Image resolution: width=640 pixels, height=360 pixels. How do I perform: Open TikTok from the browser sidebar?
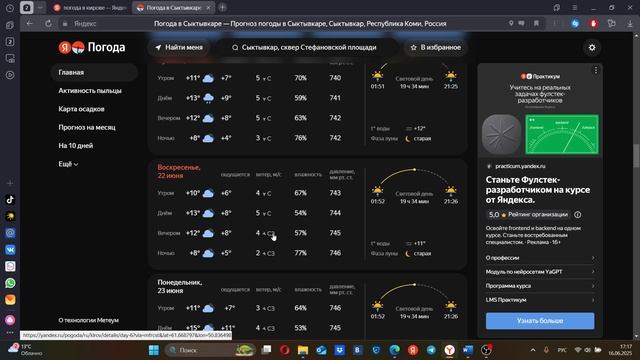pyautogui.click(x=10, y=200)
